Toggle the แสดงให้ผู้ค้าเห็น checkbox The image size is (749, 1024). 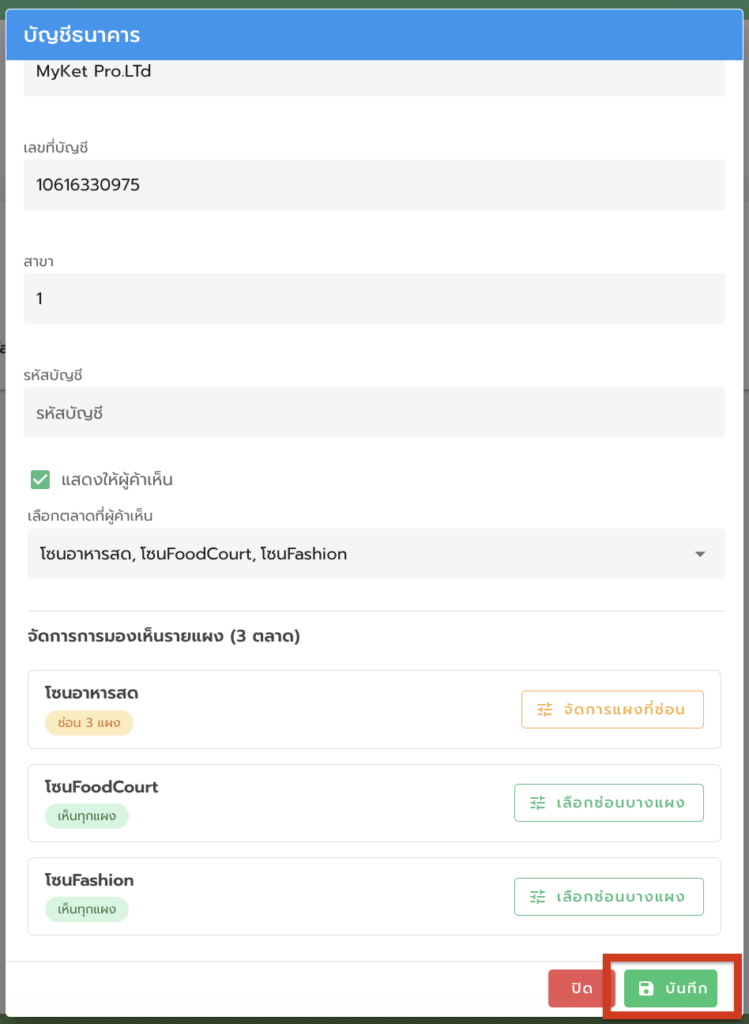tap(40, 480)
